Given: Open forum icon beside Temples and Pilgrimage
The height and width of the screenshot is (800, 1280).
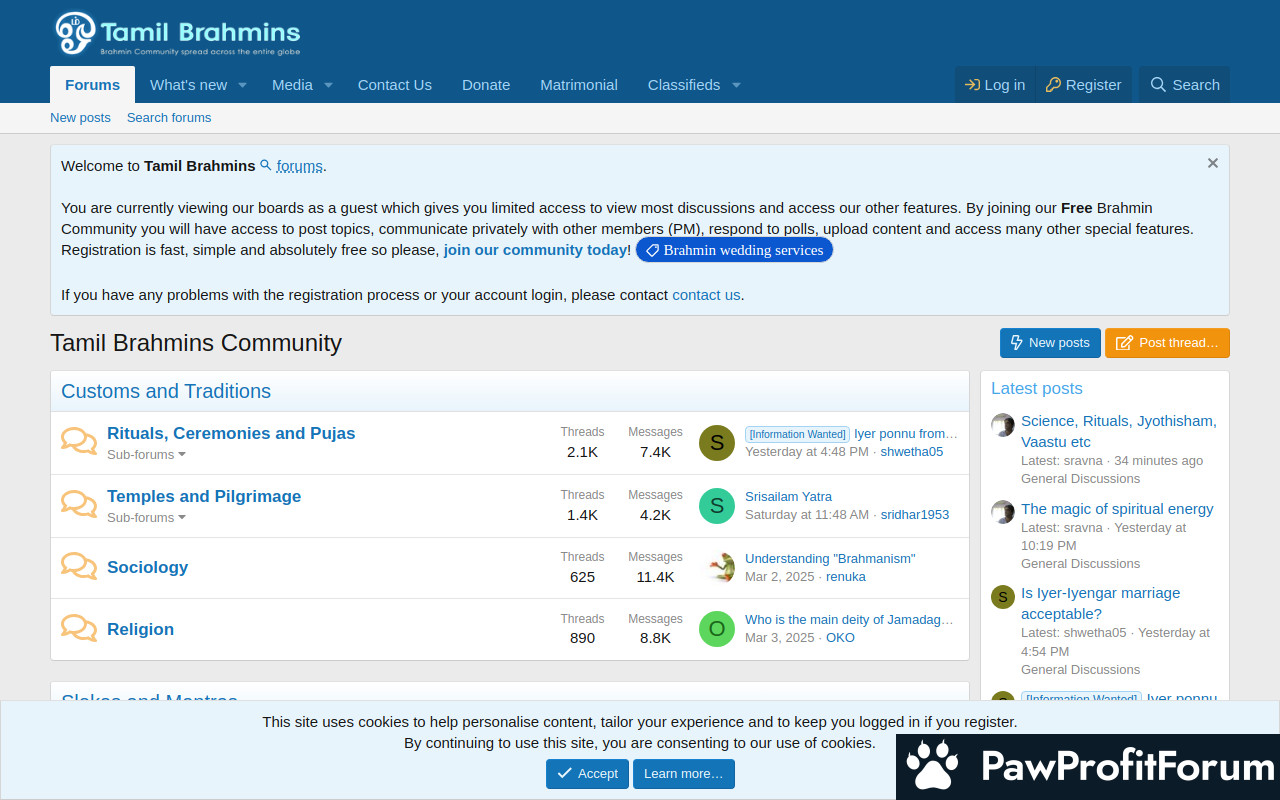Looking at the screenshot, I should click(x=79, y=505).
